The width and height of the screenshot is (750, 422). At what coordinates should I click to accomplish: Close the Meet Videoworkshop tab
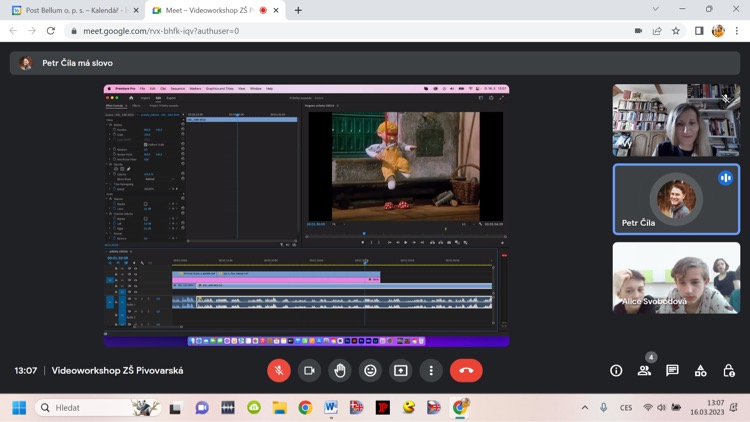[x=276, y=10]
